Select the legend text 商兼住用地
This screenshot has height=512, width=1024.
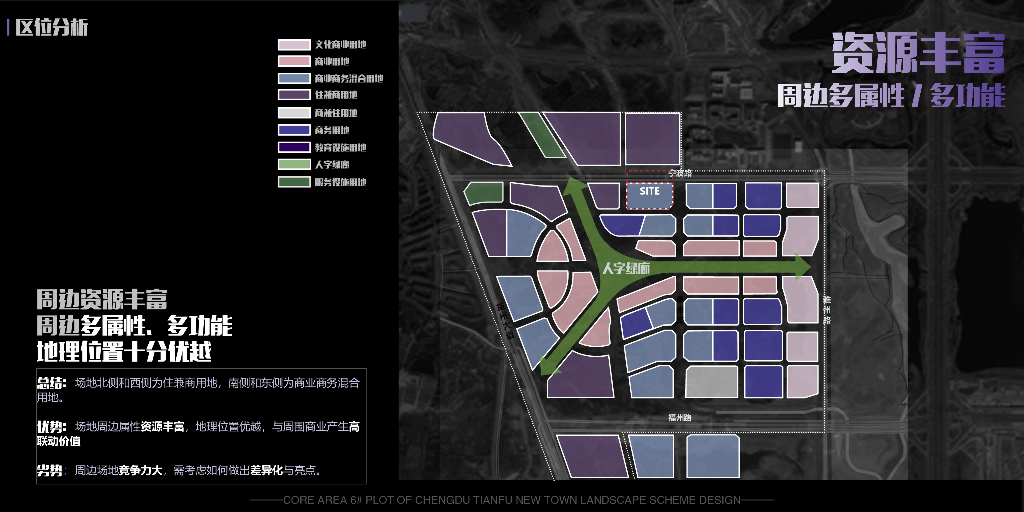click(x=336, y=113)
